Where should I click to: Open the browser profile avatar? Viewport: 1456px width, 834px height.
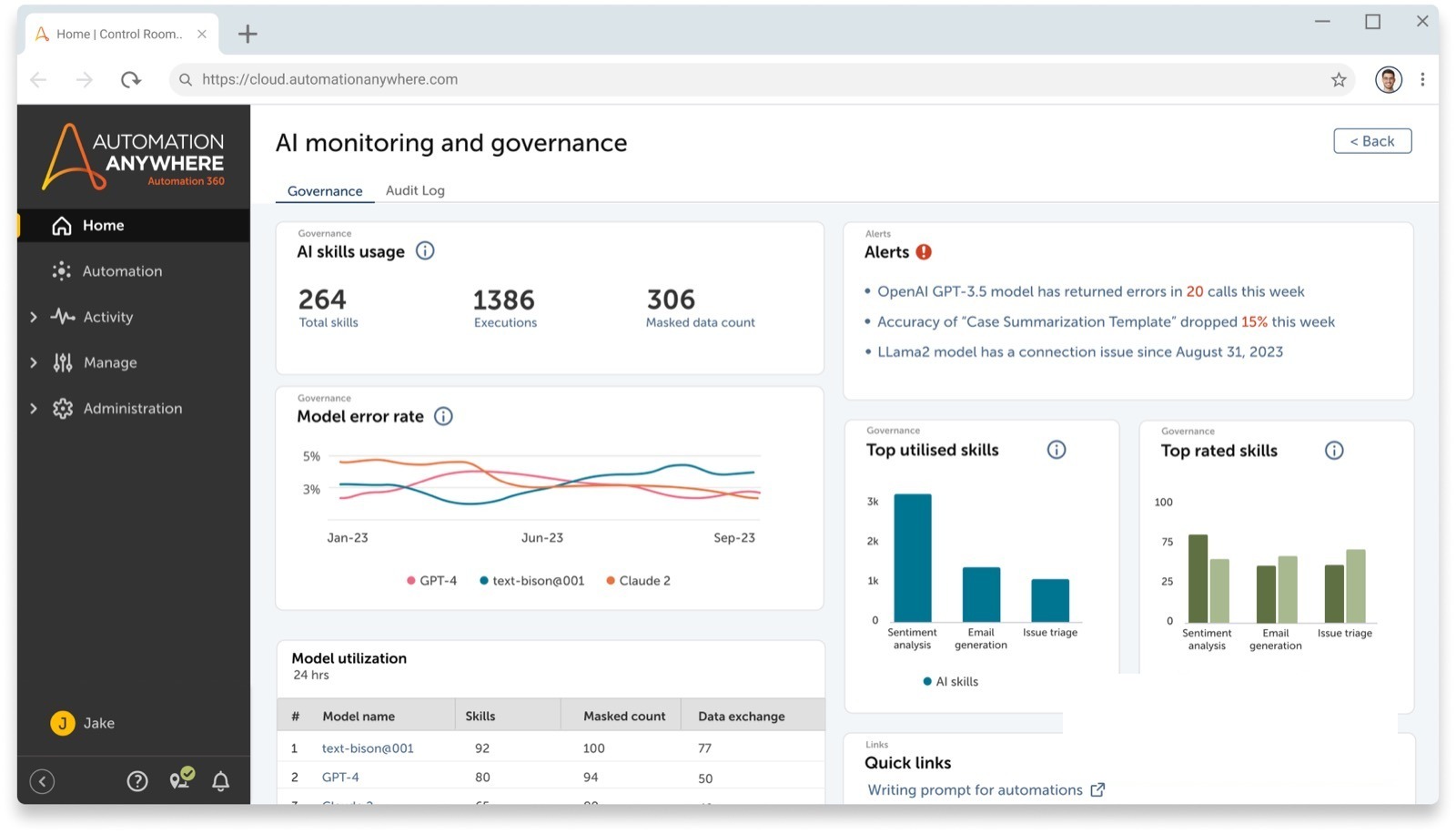(x=1389, y=80)
